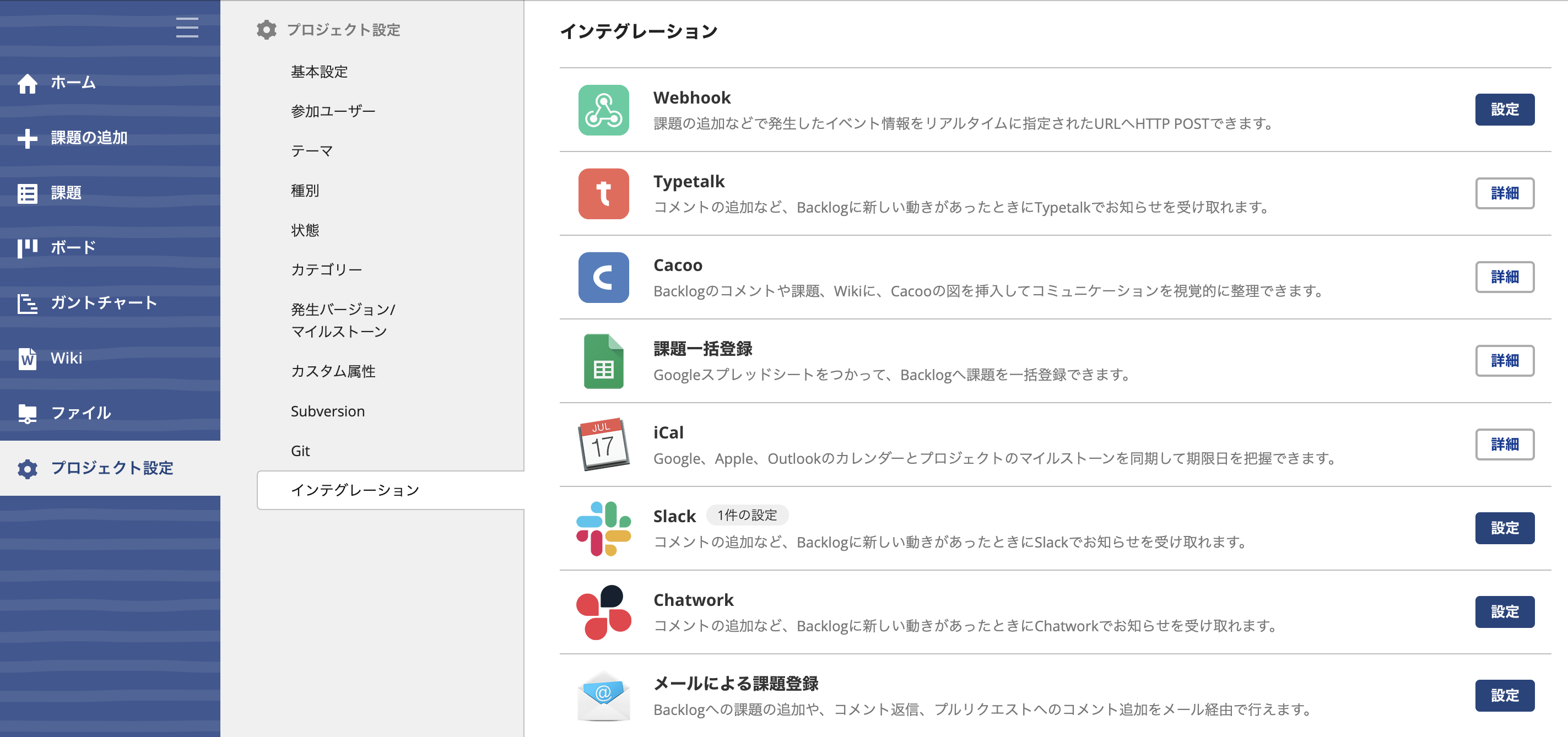Open ガントチャート in the sidebar

point(110,303)
